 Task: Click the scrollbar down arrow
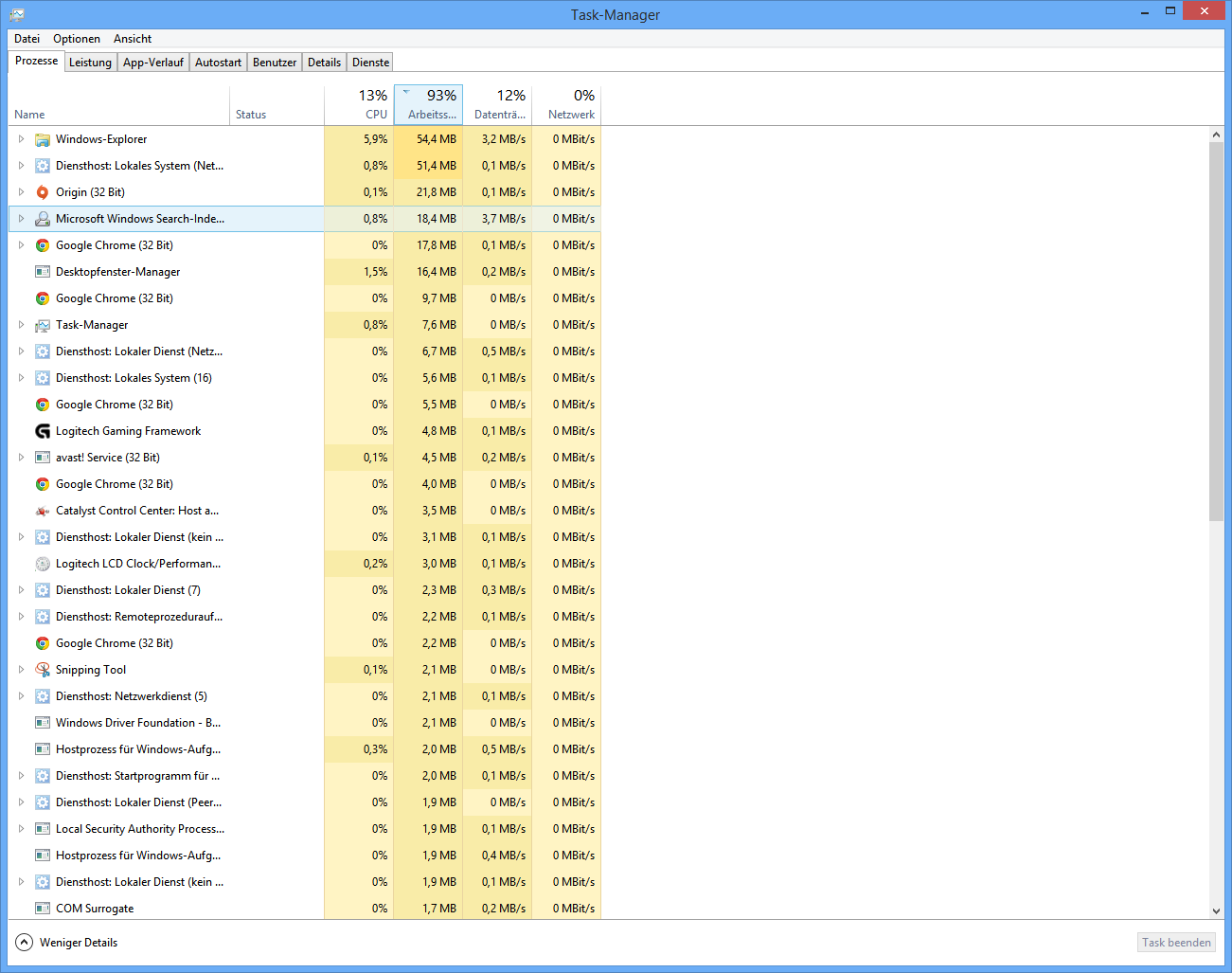coord(1216,910)
